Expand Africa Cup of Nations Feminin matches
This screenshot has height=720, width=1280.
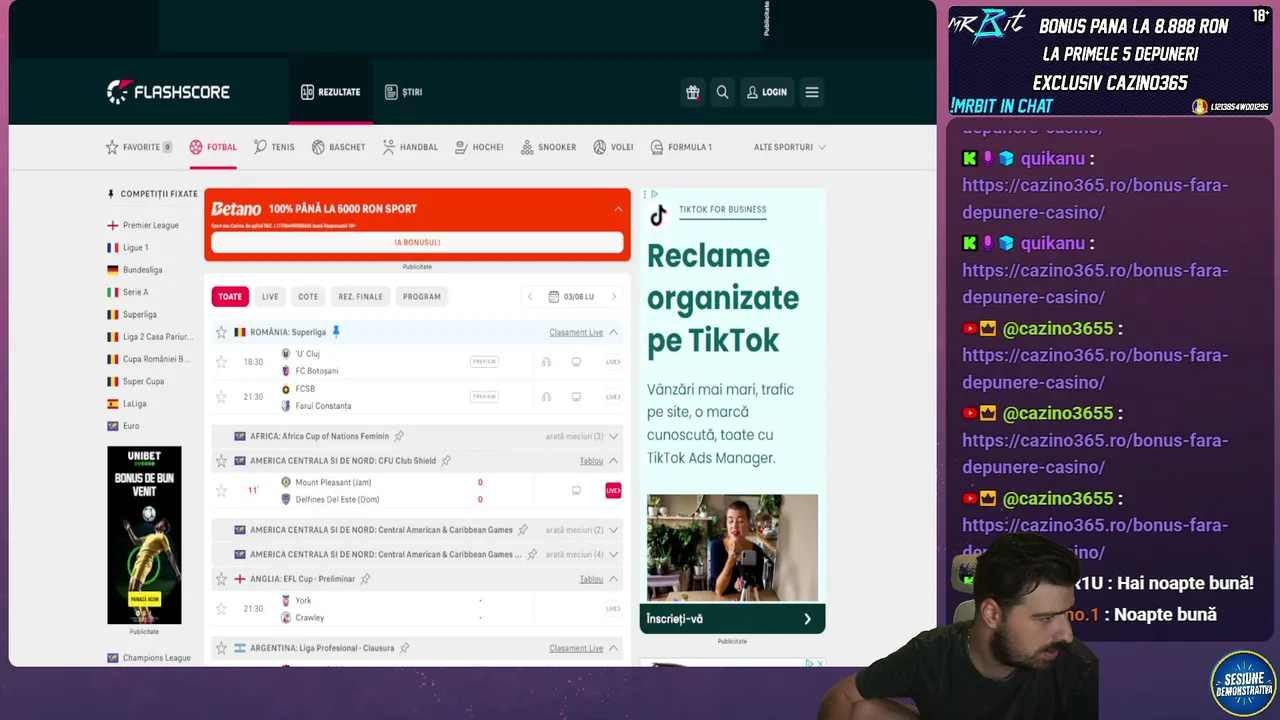click(613, 436)
